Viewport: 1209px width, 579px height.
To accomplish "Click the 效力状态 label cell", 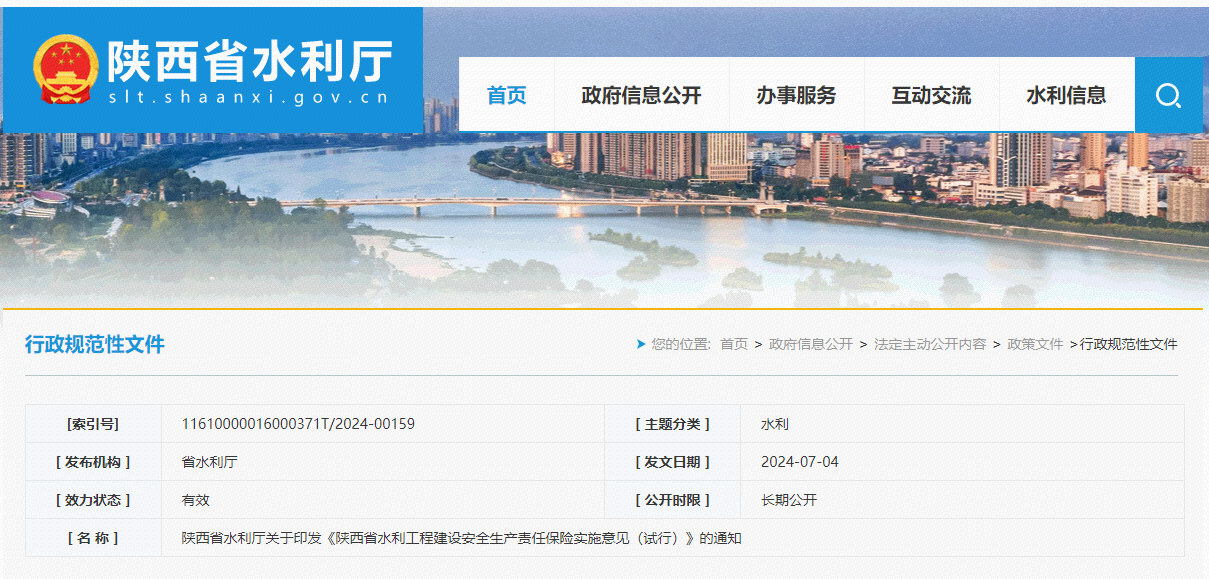I will [x=93, y=500].
